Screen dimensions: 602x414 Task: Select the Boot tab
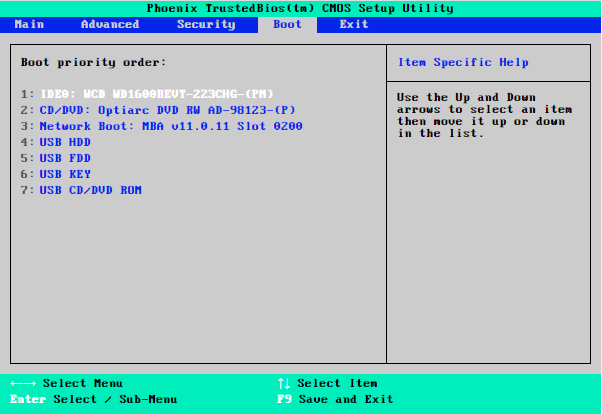[287, 25]
